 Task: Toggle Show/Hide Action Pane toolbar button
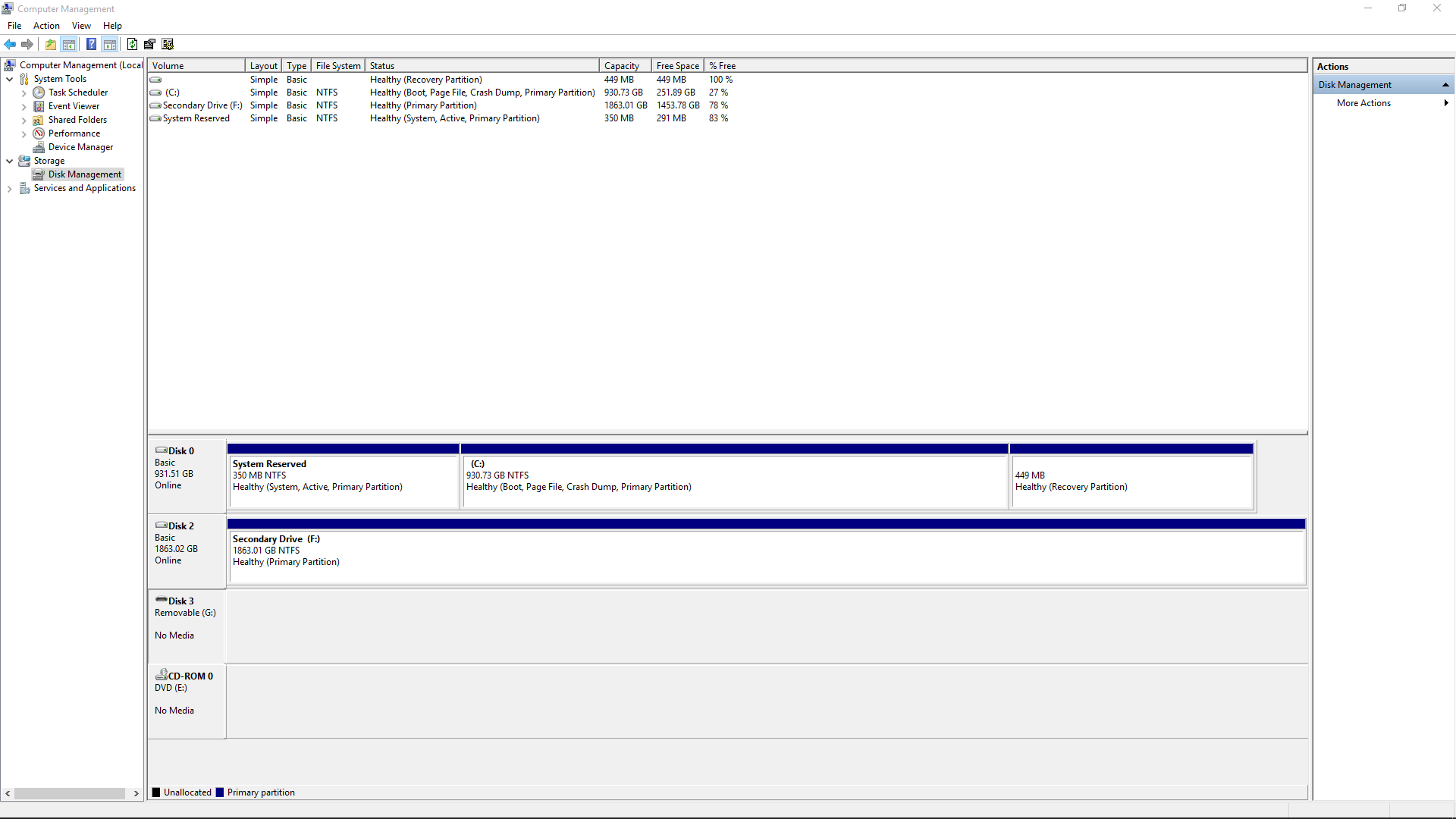pyautogui.click(x=110, y=44)
